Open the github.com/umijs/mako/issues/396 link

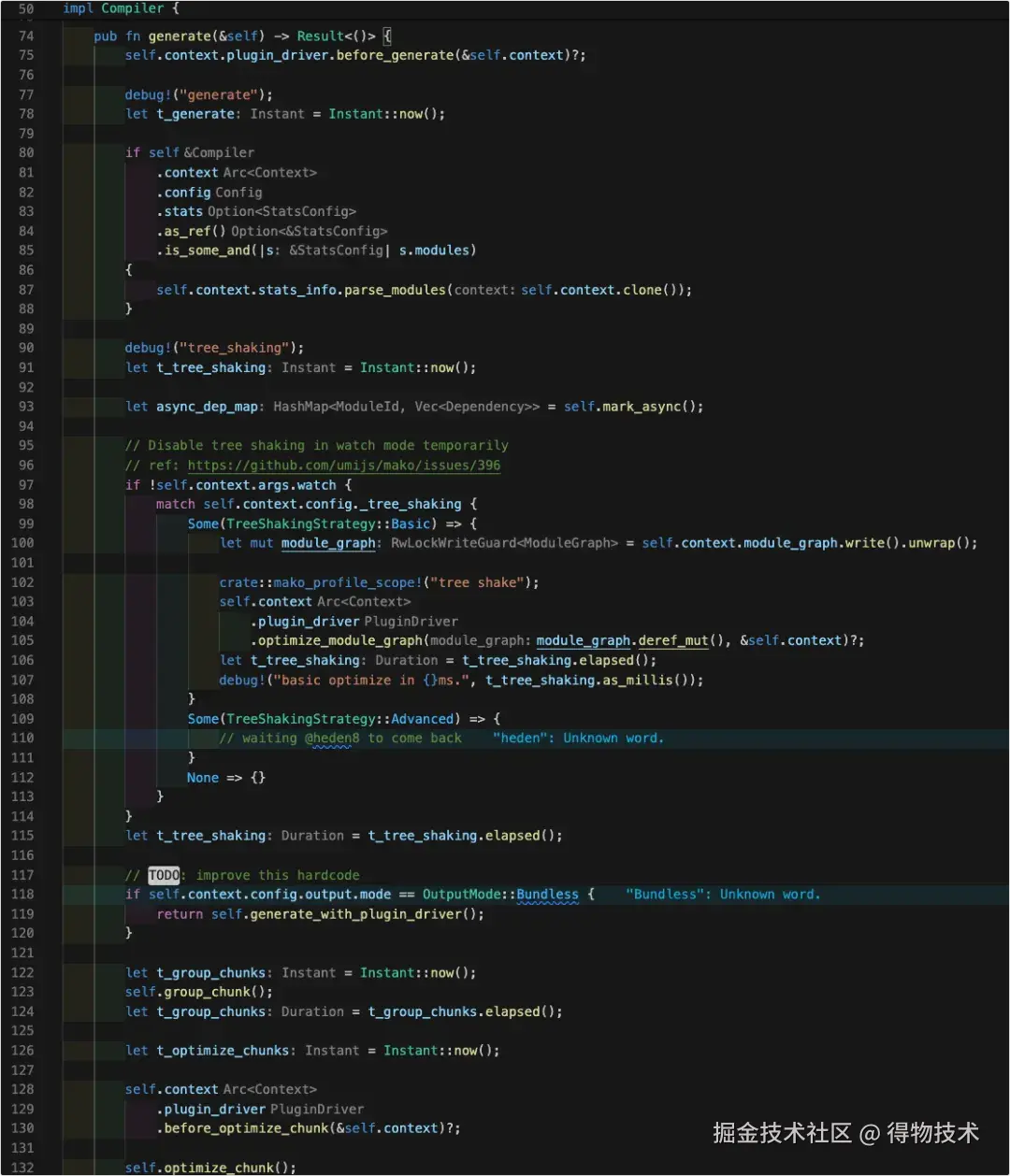pos(344,465)
